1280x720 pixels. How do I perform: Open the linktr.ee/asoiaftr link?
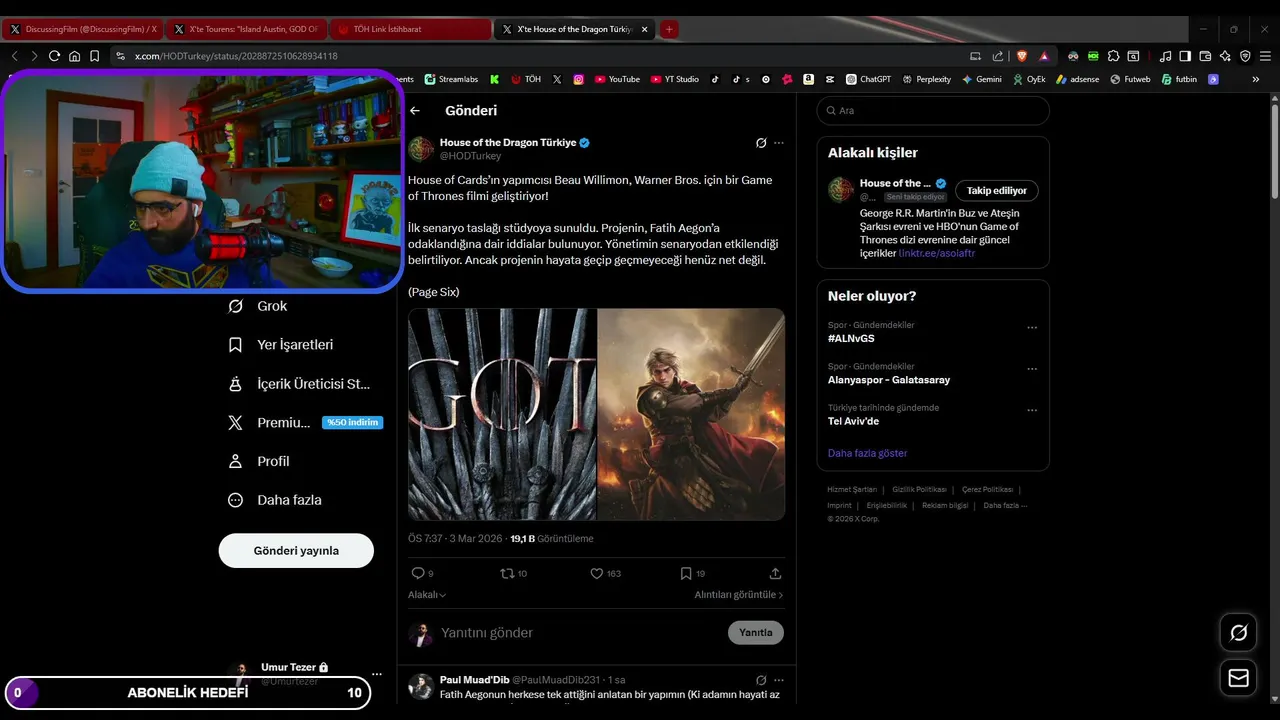point(937,254)
